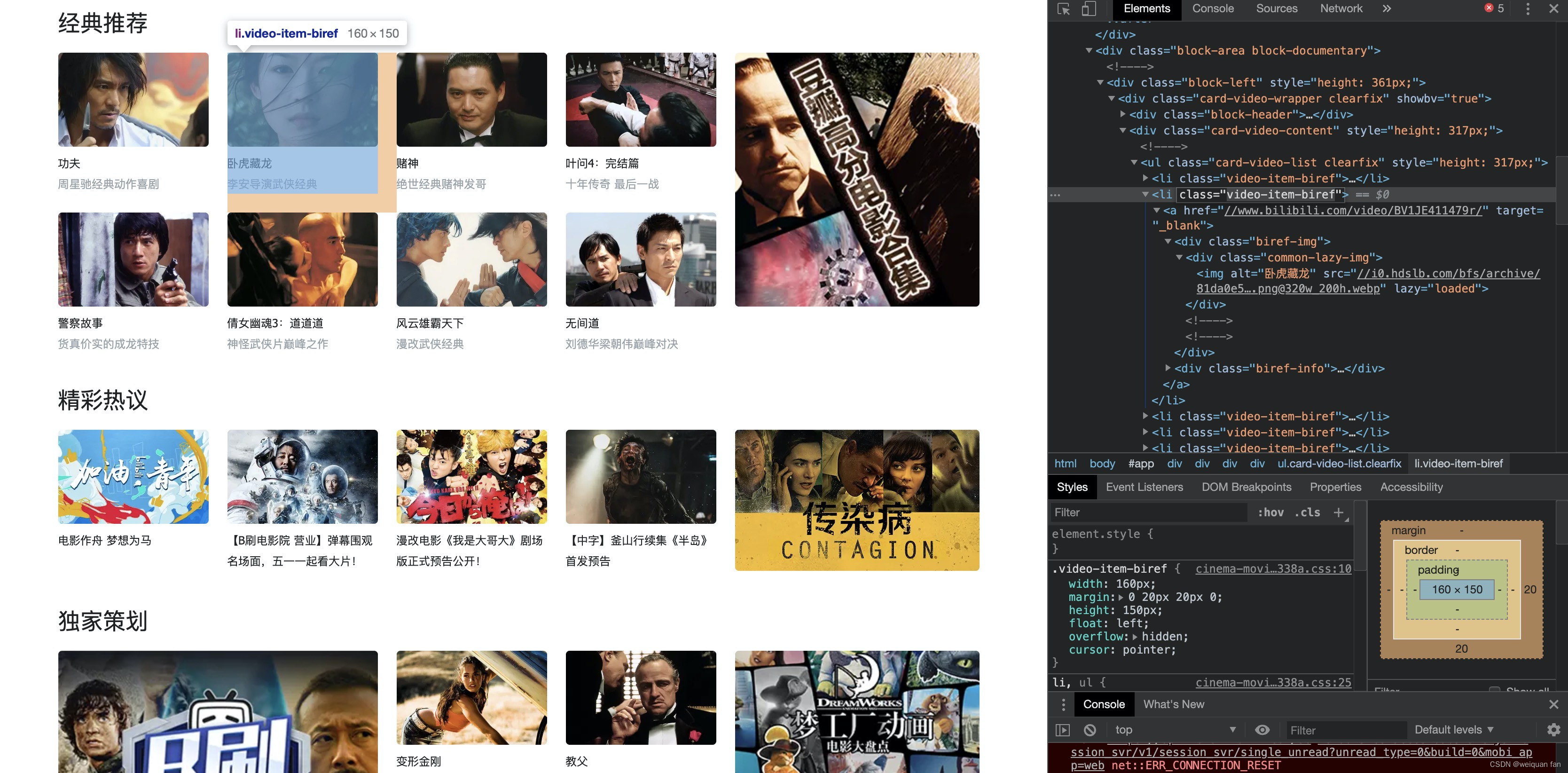Screen dimensions: 1568x773
Task: Switch to the Sources tab
Action: pos(1277,8)
